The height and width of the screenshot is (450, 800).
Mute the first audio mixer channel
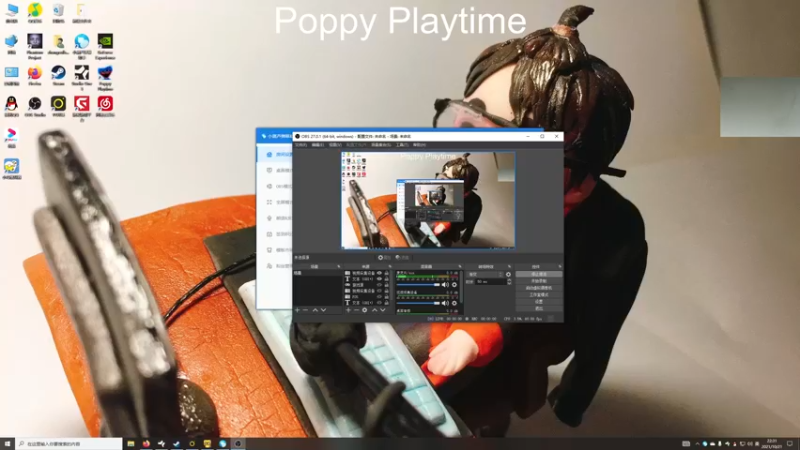click(x=445, y=285)
